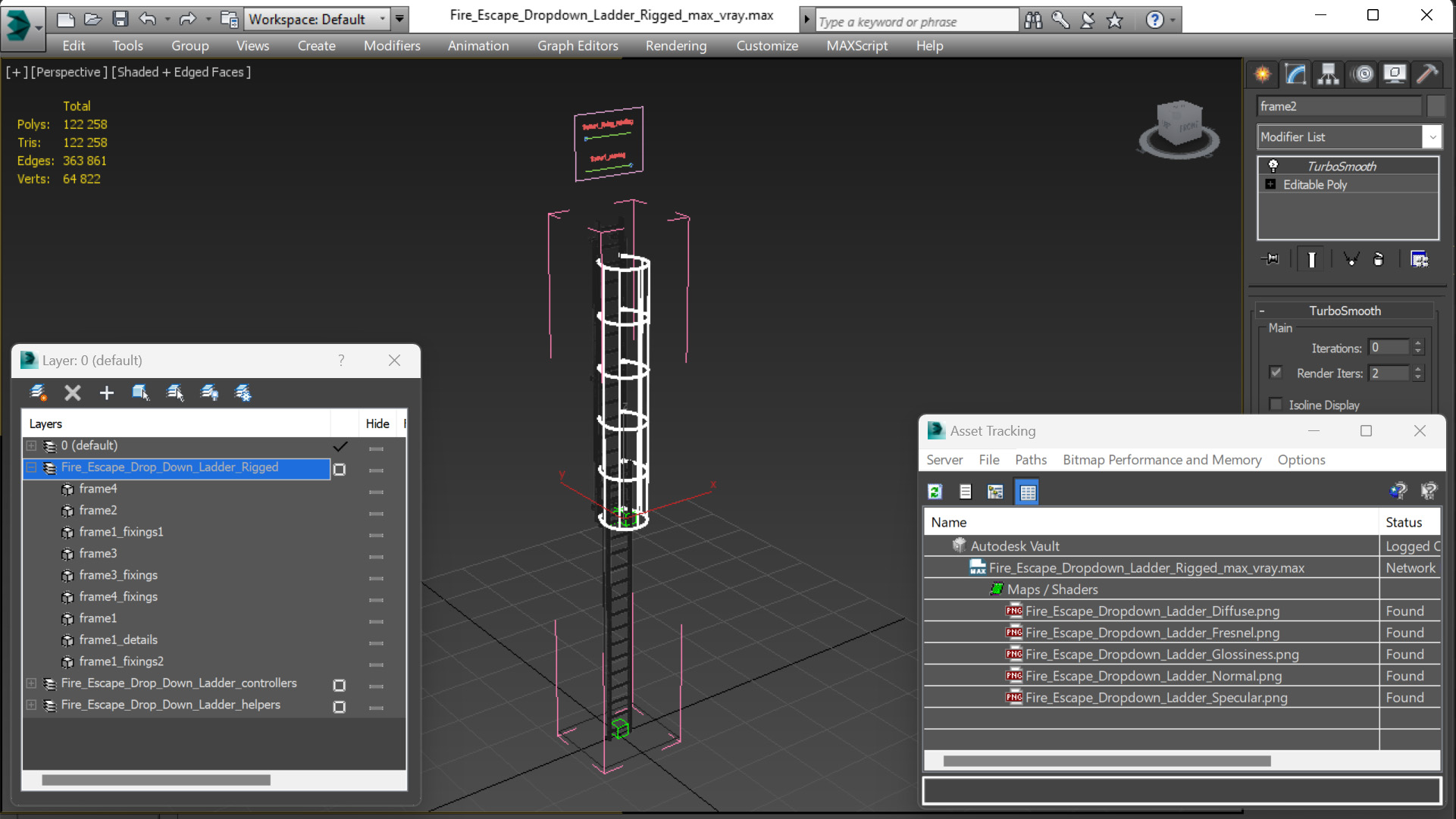Toggle the Render Iters checkbox
Image resolution: width=1456 pixels, height=819 pixels.
point(1276,373)
